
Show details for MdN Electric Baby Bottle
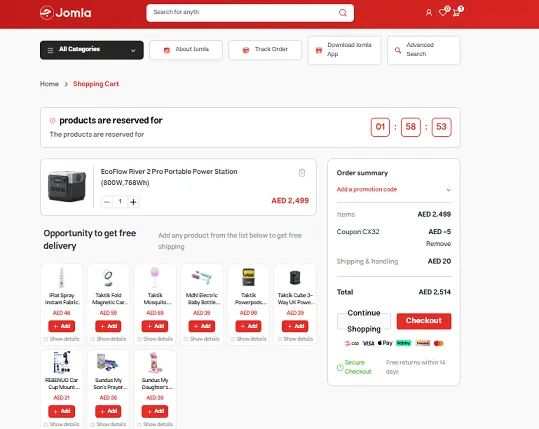pos(202,339)
